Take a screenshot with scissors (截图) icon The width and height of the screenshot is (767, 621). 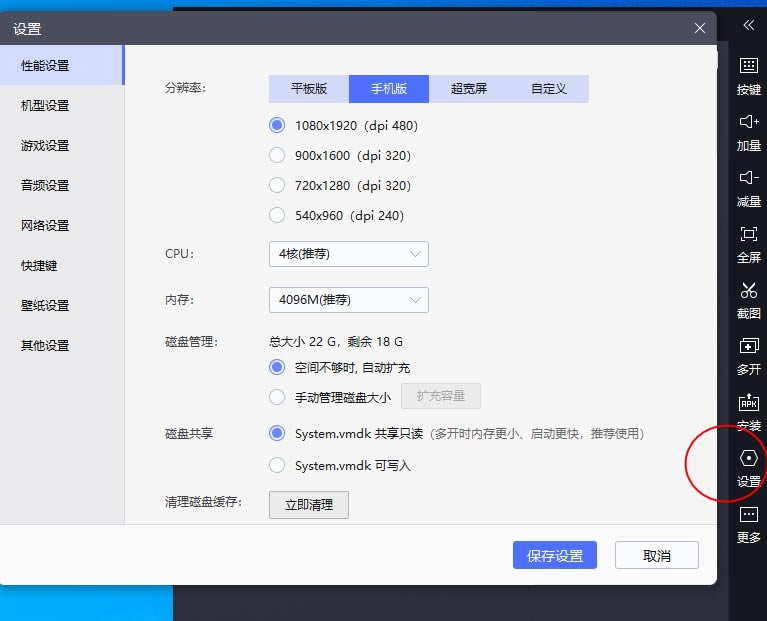click(748, 290)
